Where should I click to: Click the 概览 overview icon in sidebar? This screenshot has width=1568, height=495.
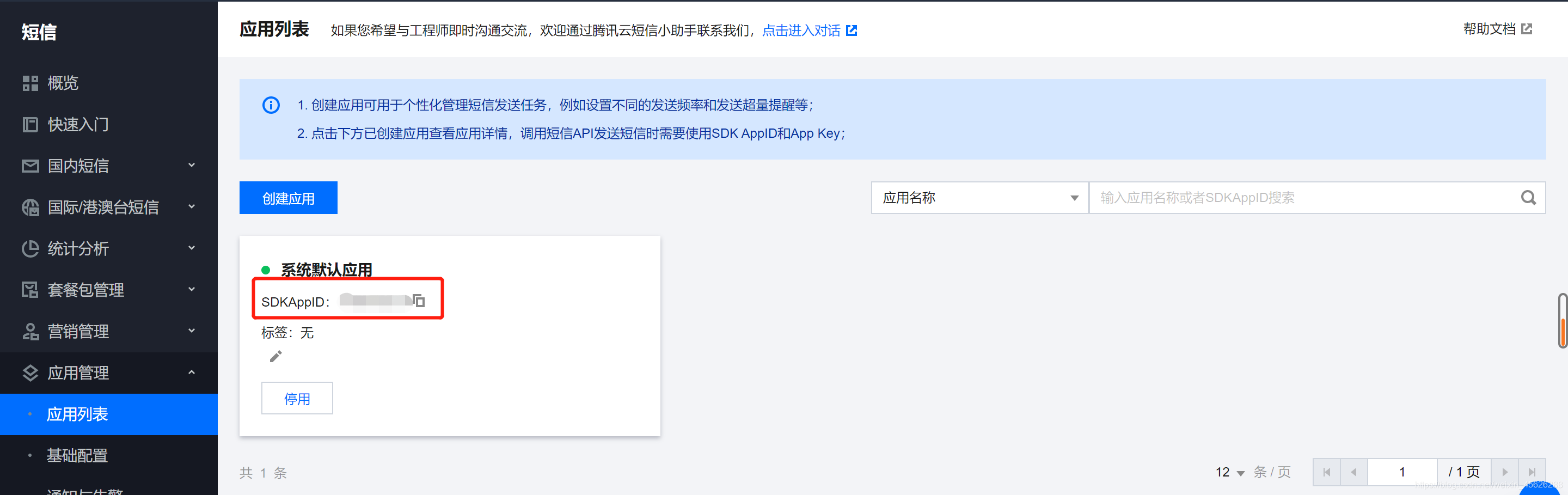(x=30, y=83)
